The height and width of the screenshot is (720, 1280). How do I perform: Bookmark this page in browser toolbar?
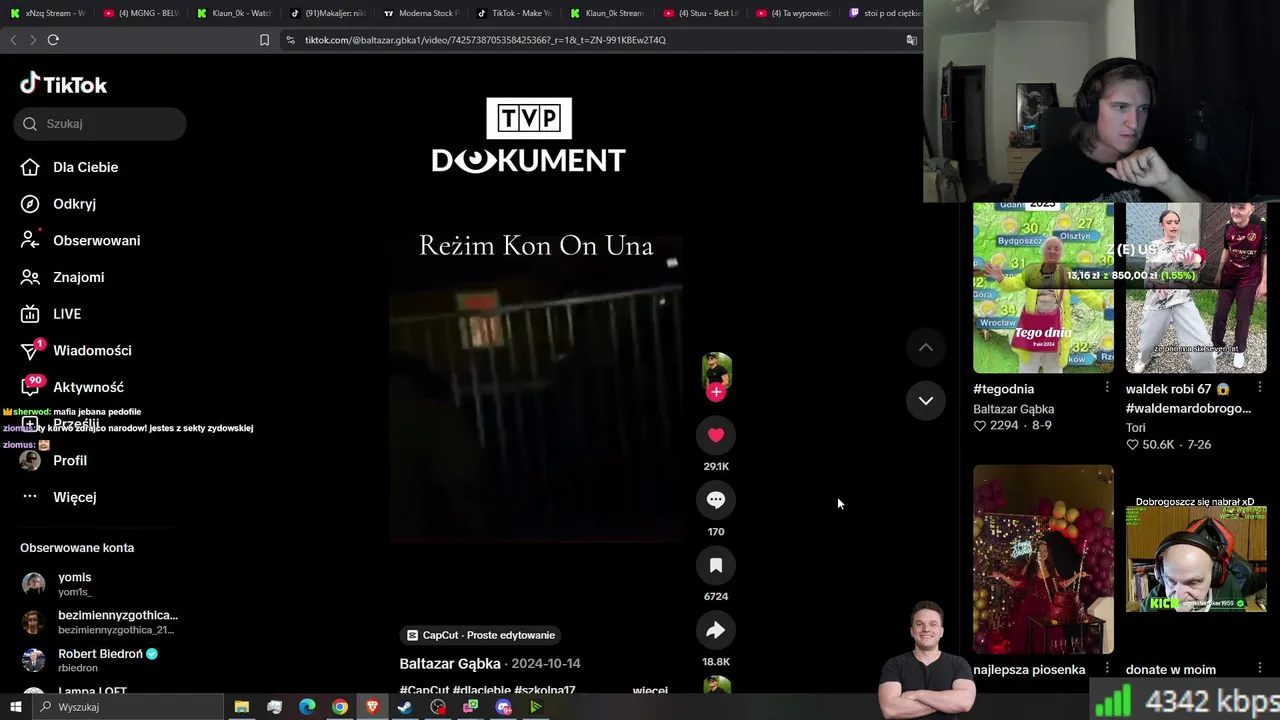[264, 40]
